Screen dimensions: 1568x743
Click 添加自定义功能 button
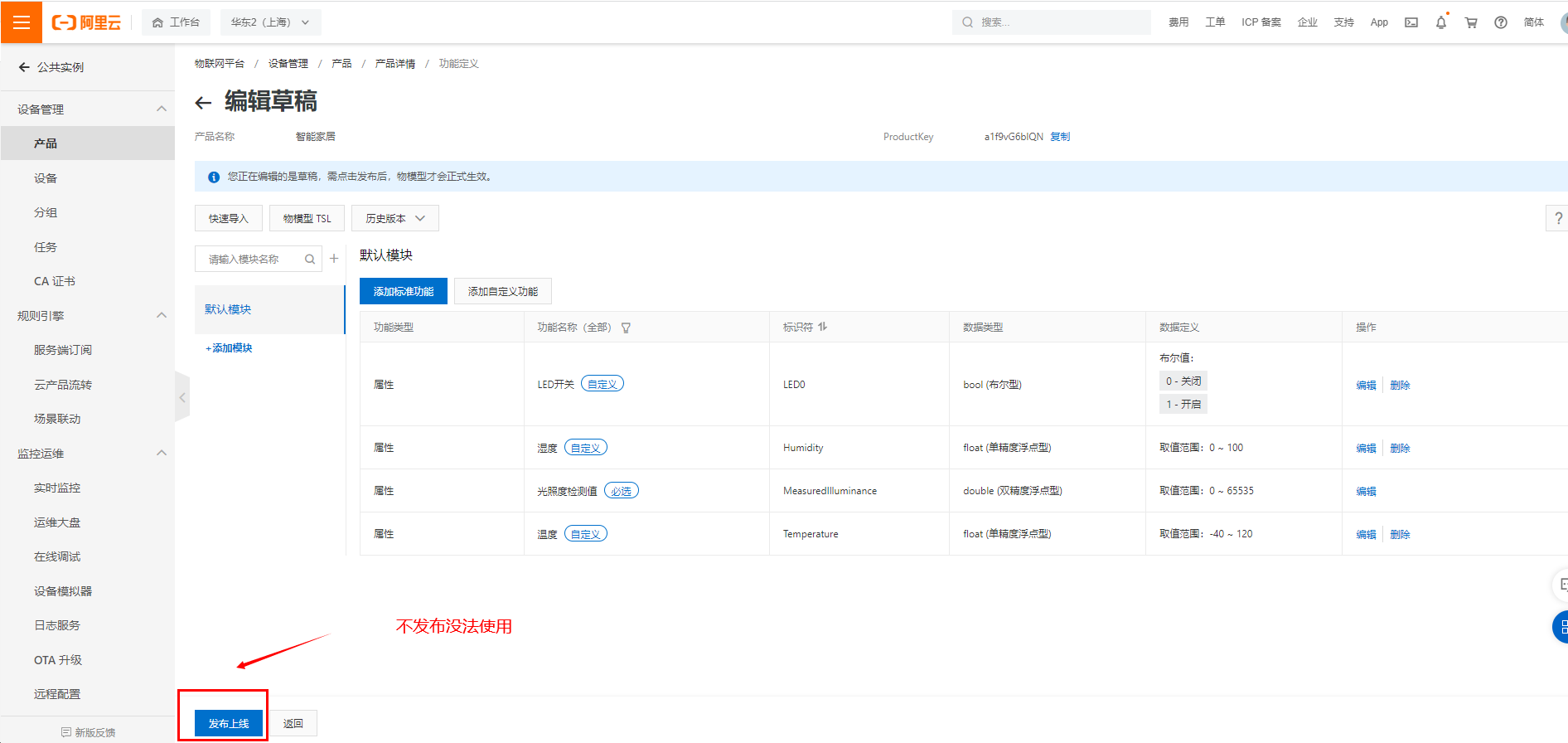(503, 291)
